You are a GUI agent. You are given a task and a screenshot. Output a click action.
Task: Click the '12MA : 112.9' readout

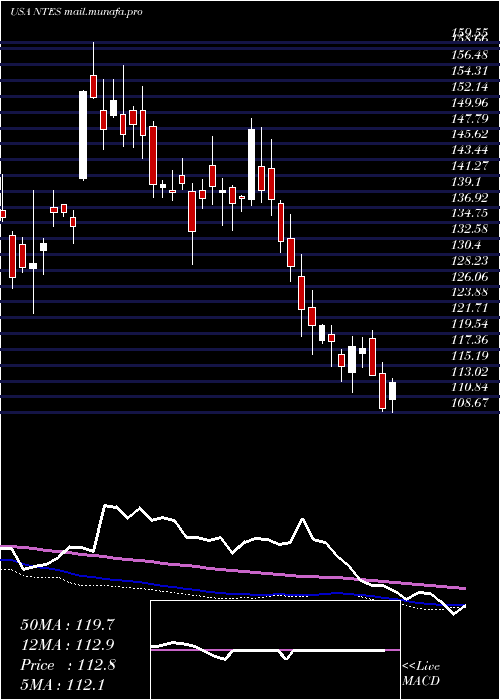[x=67, y=645]
